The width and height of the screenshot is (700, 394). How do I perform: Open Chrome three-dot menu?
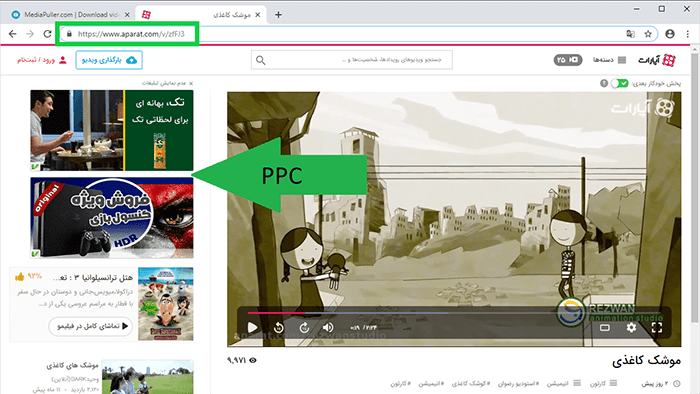click(x=688, y=34)
